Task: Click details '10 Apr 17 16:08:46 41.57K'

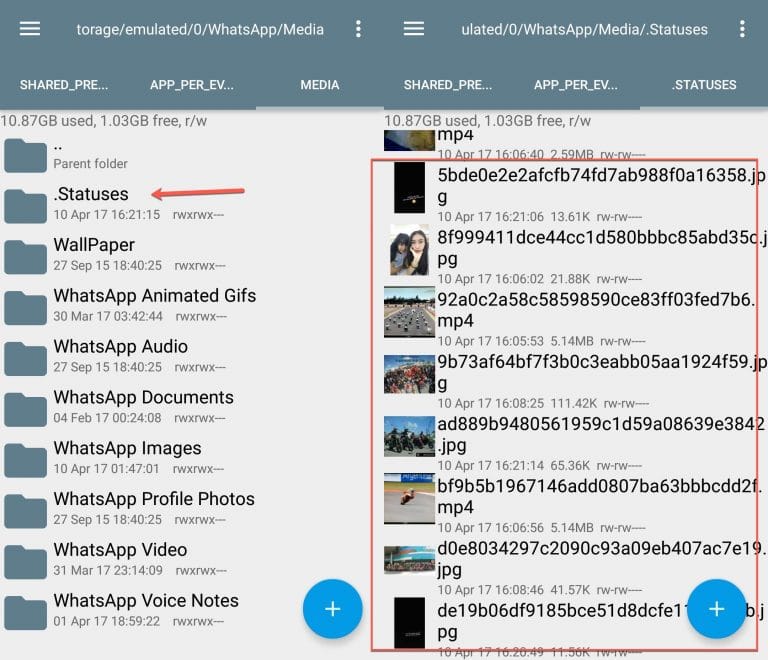Action: [539, 590]
